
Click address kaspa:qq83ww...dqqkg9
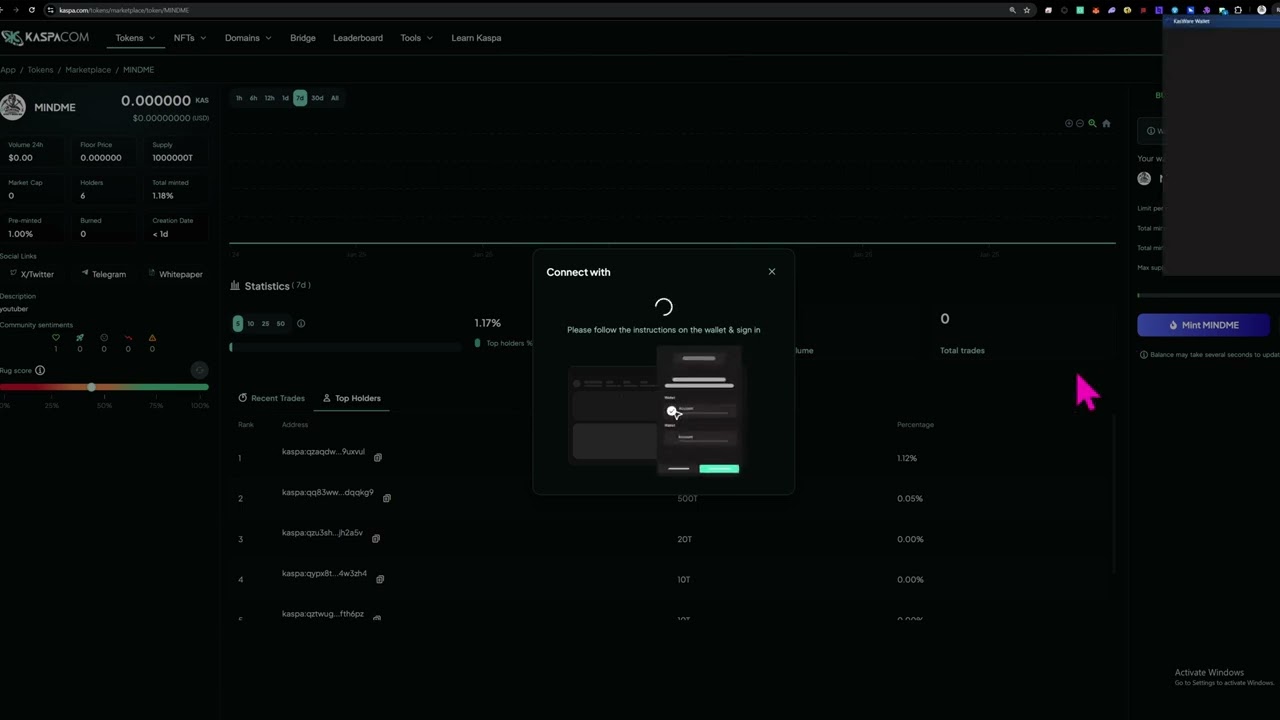click(328, 492)
